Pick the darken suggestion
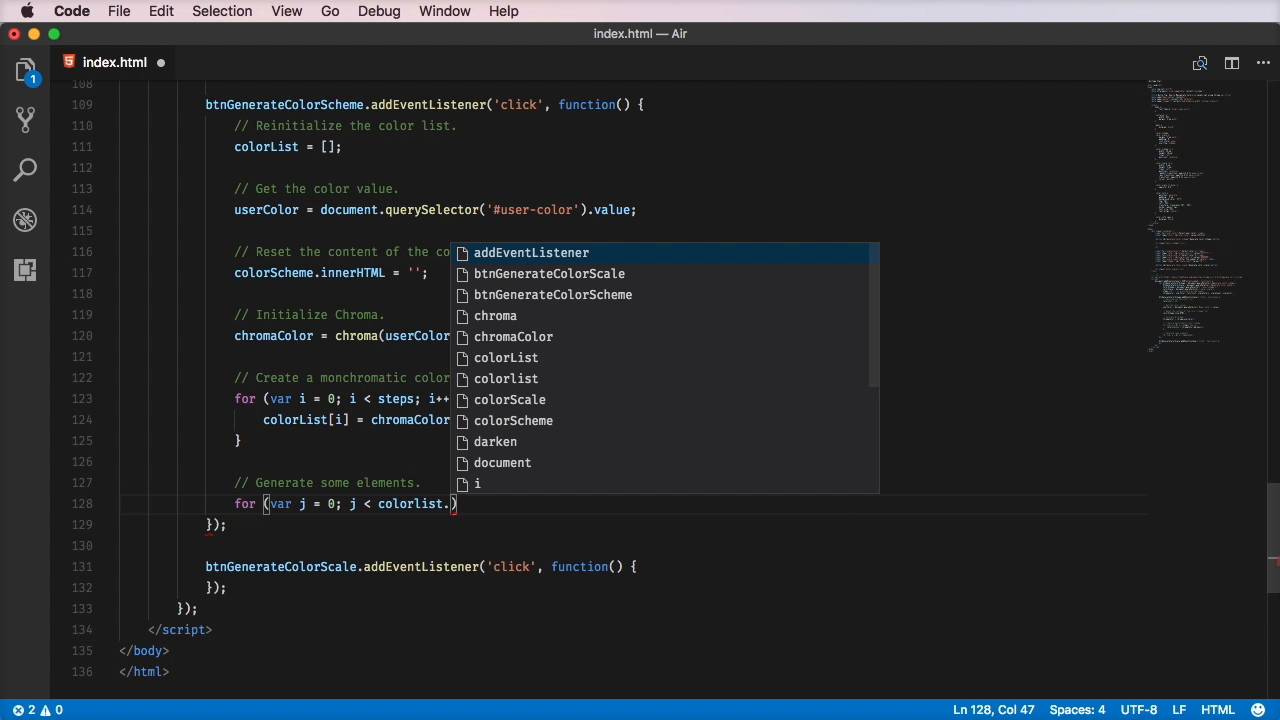 click(664, 442)
